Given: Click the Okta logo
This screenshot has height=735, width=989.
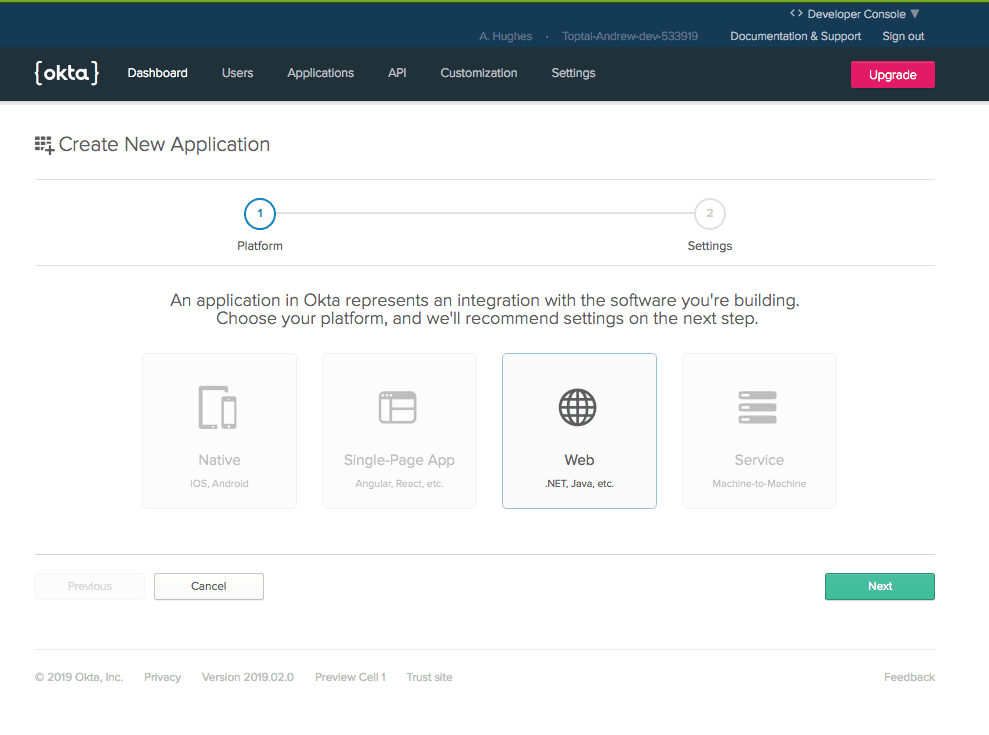Looking at the screenshot, I should coord(67,73).
